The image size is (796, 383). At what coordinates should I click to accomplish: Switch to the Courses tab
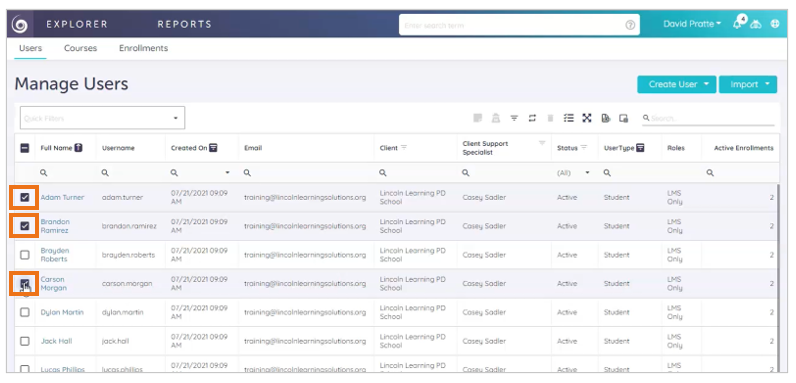80,48
